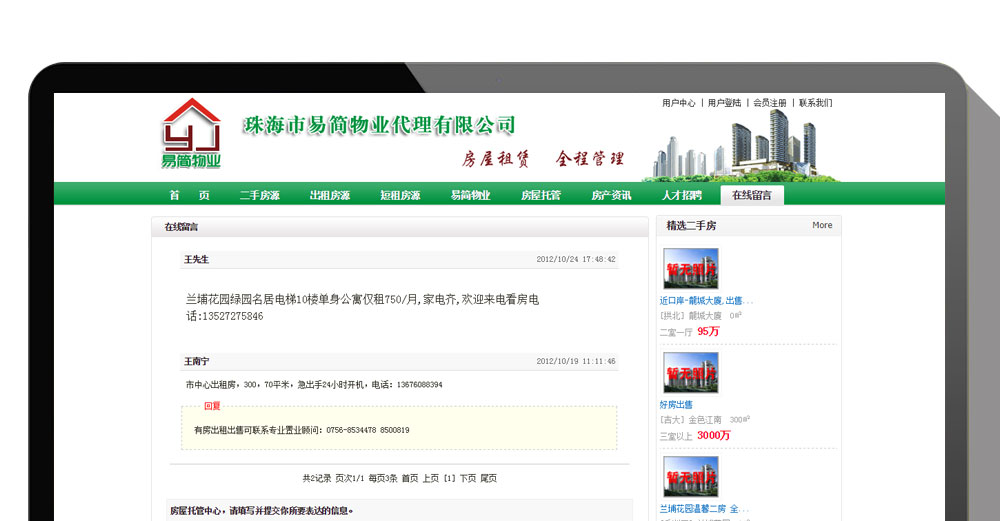Click the 好房出售 listing link

[676, 404]
